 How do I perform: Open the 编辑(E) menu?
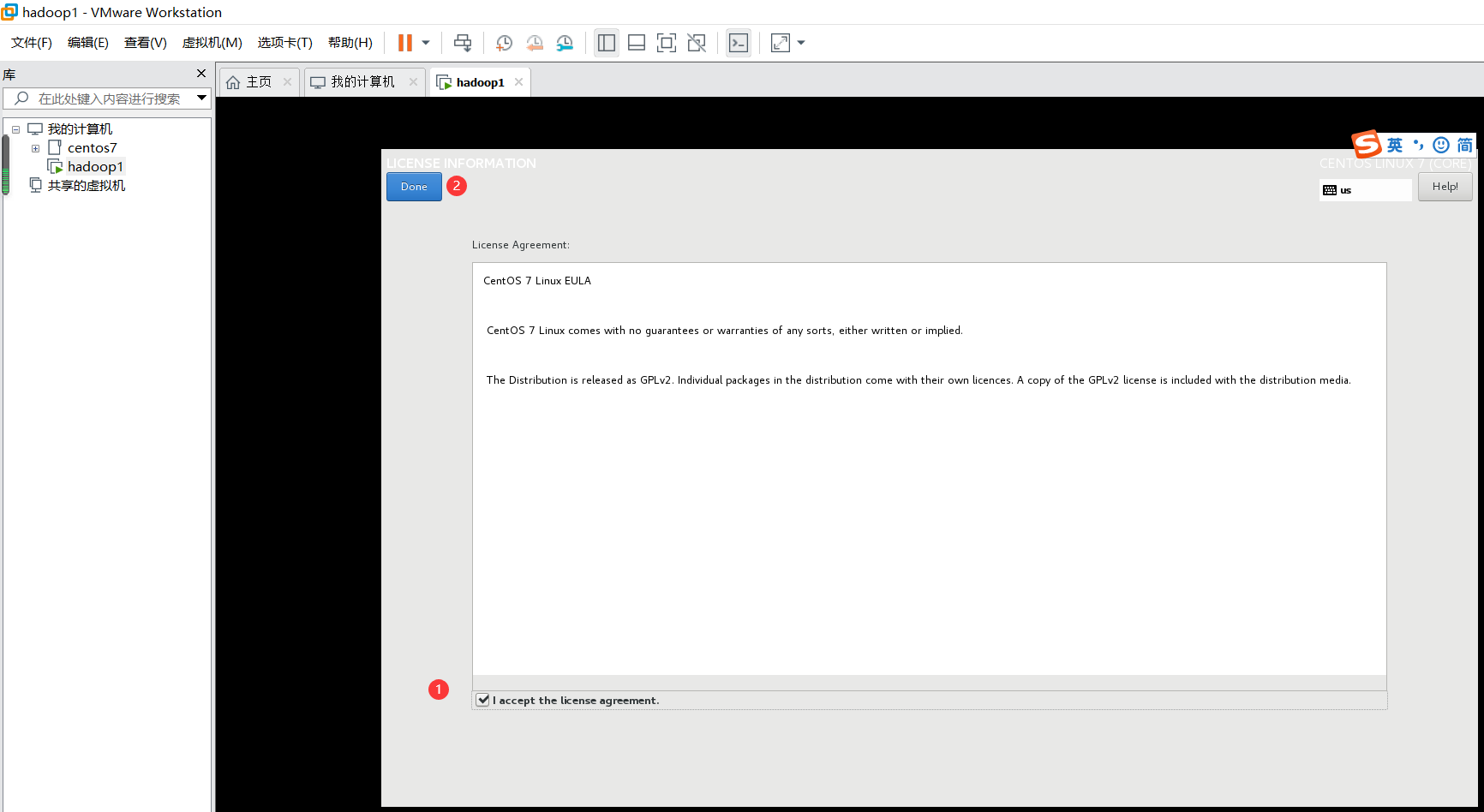(x=88, y=43)
